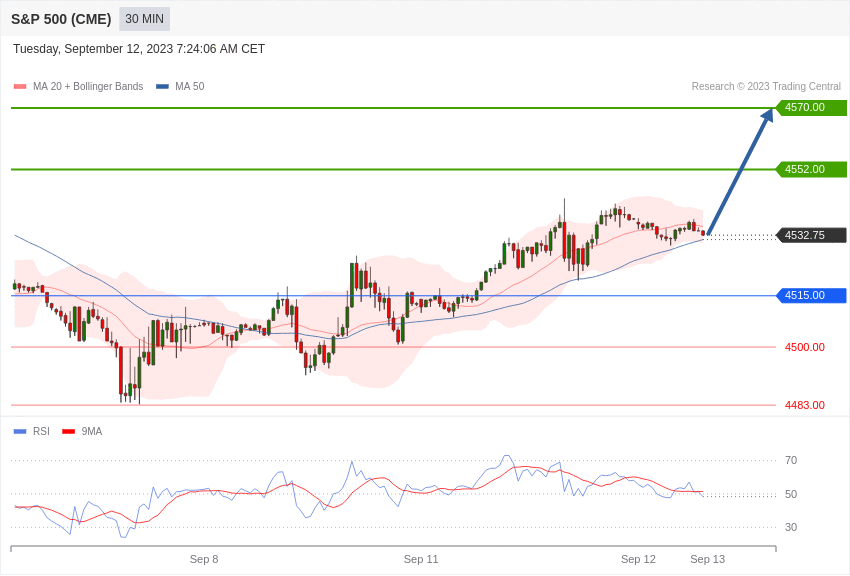Select the Sep 8 date axis label
The width and height of the screenshot is (850, 576).
tap(204, 559)
